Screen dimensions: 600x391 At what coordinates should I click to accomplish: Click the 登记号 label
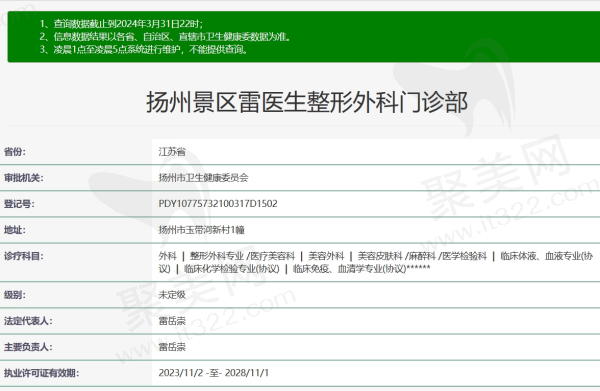pyautogui.click(x=19, y=204)
